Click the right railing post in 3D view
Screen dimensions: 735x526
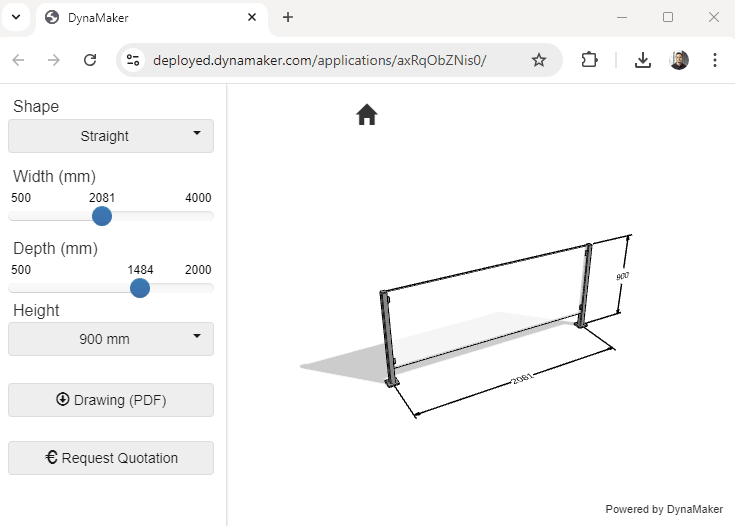pos(584,285)
